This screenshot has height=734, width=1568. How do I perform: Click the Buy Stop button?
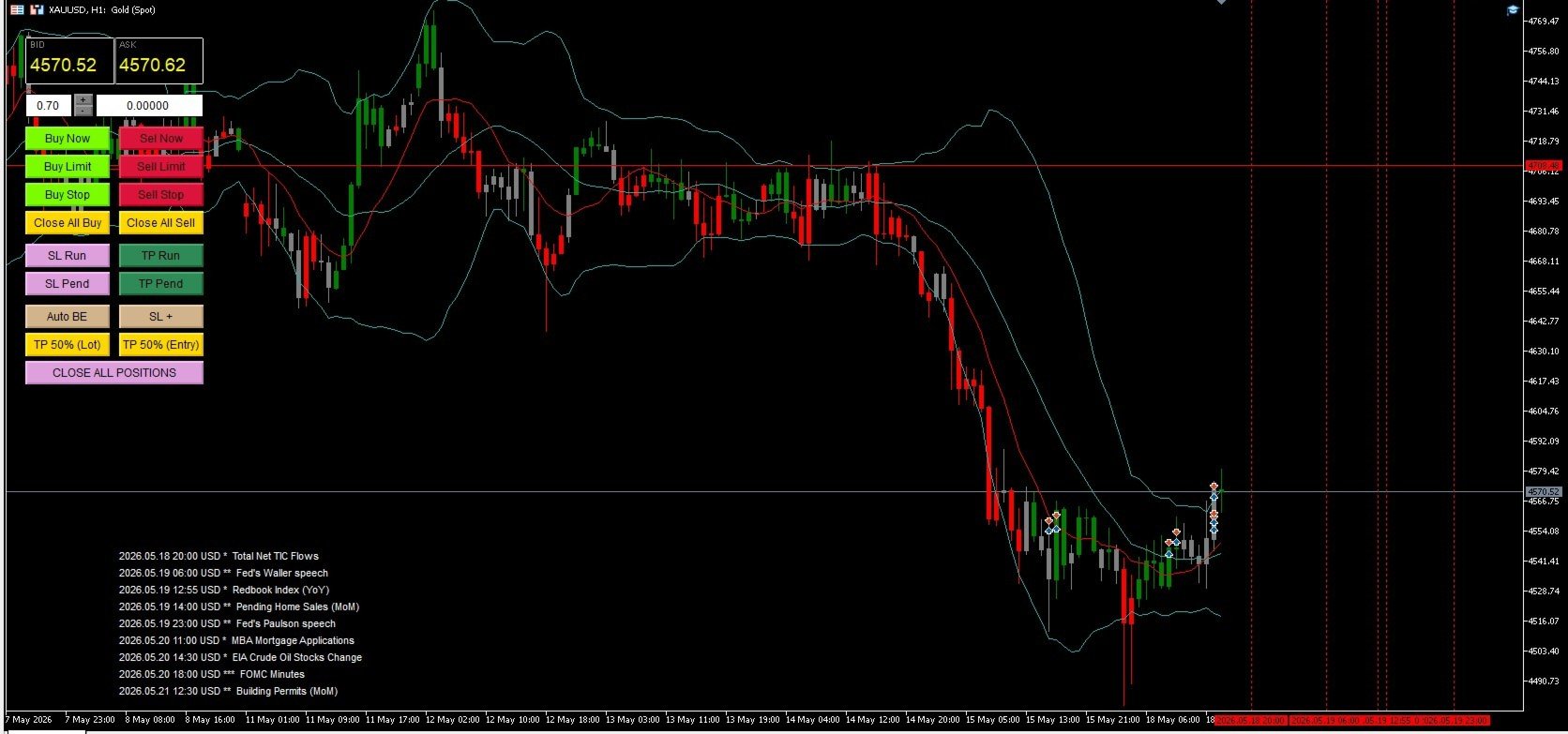point(68,194)
